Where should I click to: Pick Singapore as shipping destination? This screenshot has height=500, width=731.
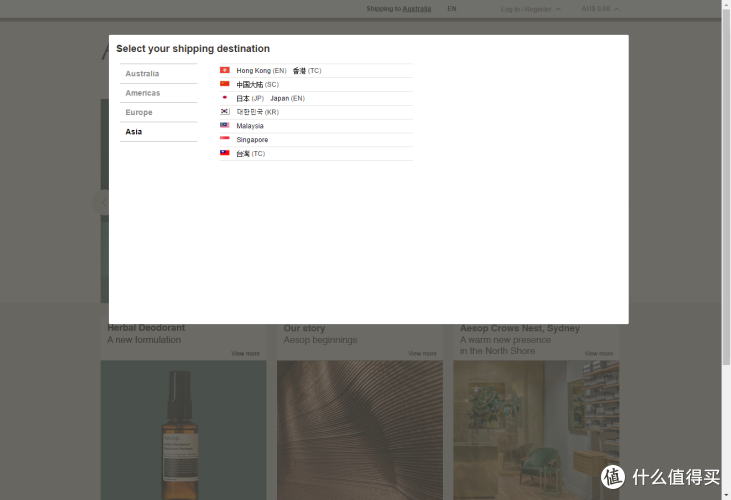click(x=252, y=140)
